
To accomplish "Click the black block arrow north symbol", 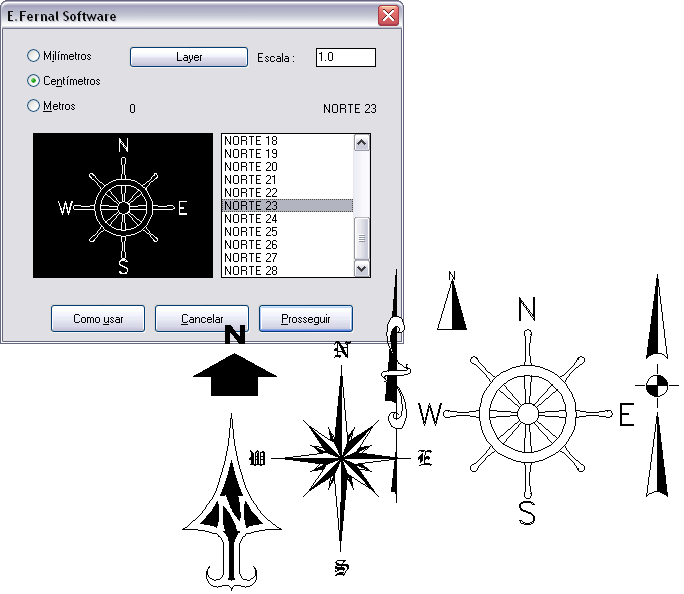I will click(x=234, y=372).
